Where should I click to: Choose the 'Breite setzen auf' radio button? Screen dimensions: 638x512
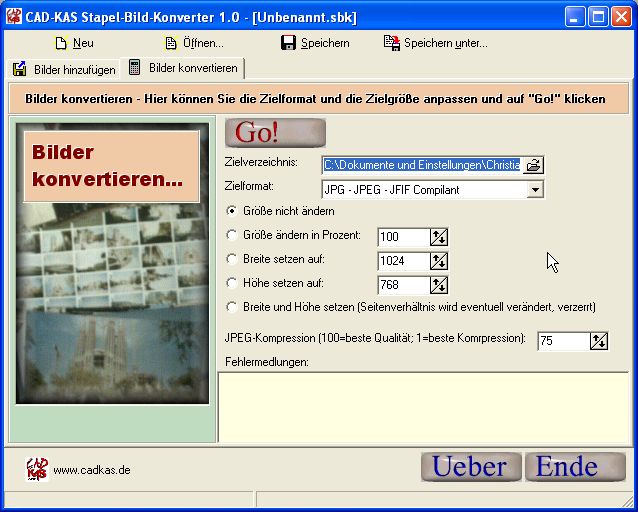click(233, 259)
